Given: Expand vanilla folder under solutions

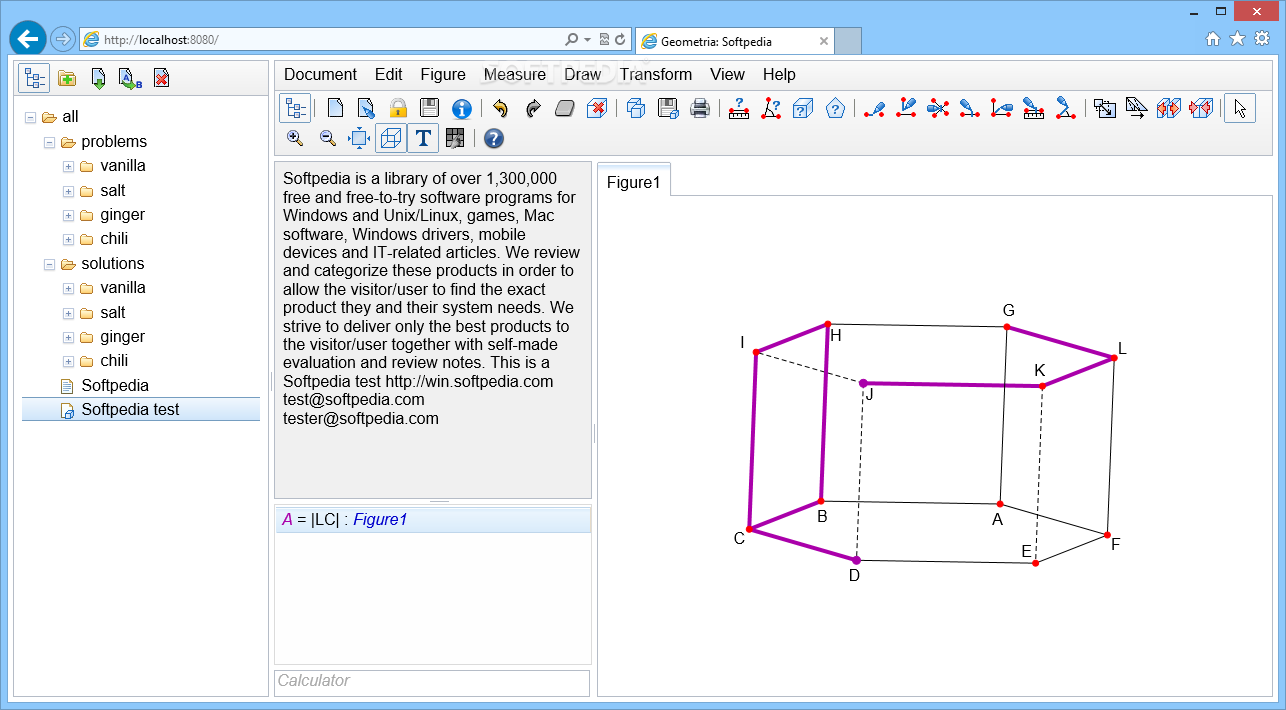Looking at the screenshot, I should [68, 288].
